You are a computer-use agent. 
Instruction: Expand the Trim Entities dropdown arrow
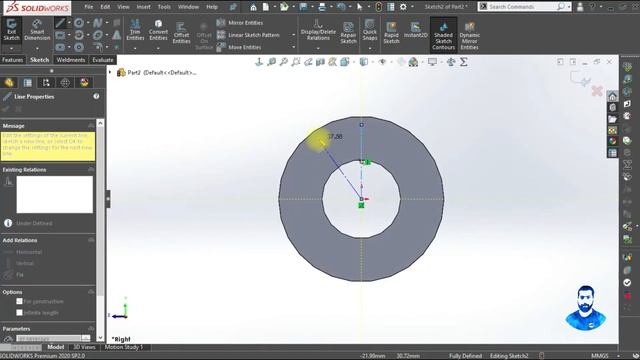pyautogui.click(x=135, y=49)
